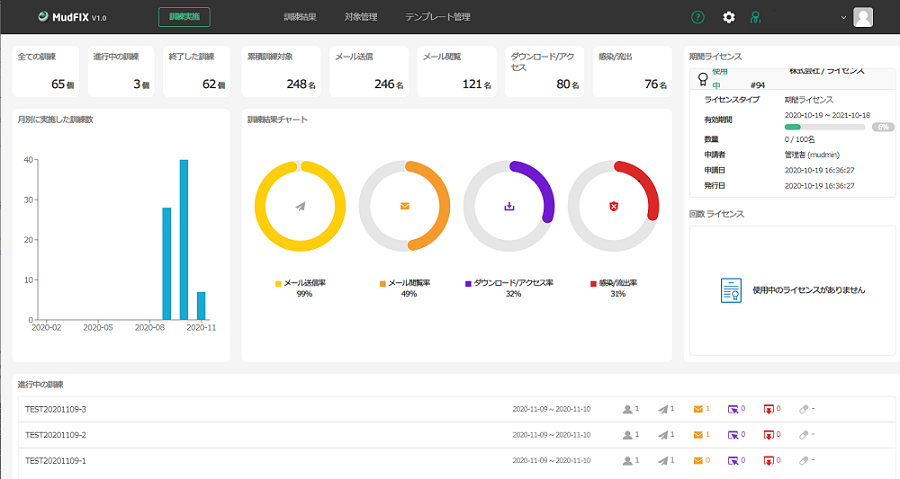Click the red shield icon in infection chart

[x=614, y=206]
